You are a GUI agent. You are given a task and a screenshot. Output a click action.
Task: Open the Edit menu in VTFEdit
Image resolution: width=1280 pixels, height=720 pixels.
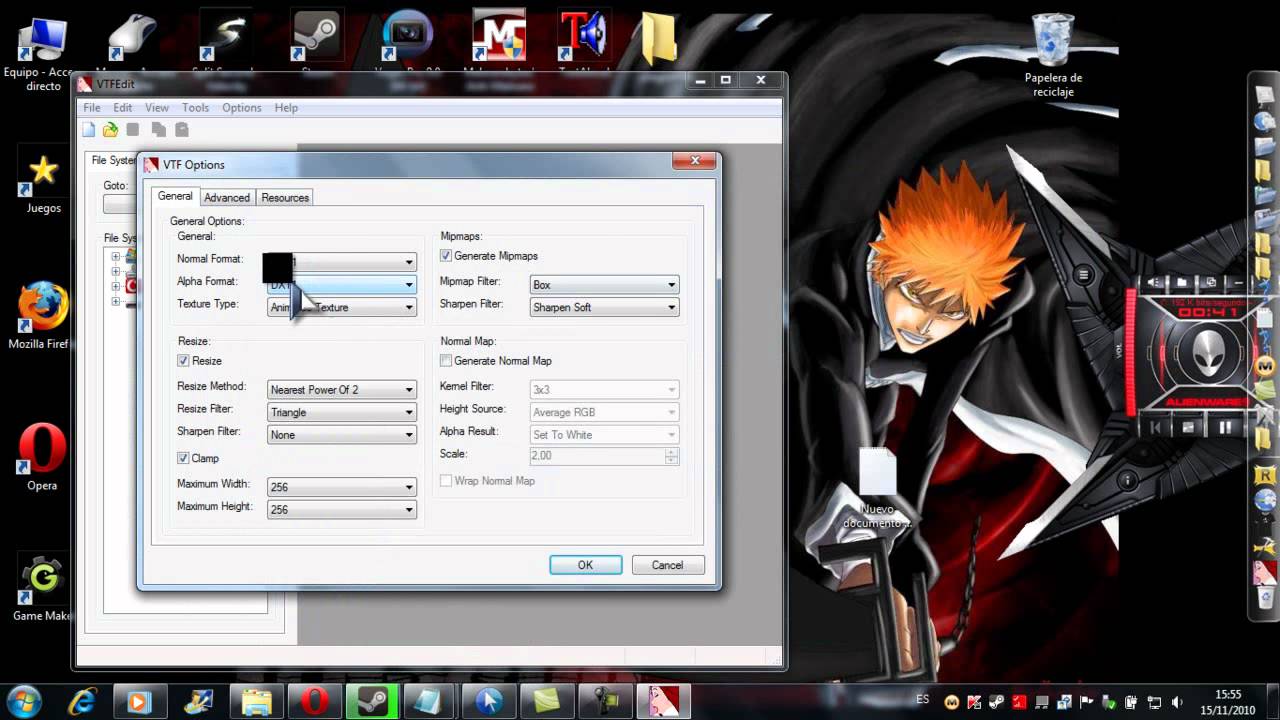122,107
